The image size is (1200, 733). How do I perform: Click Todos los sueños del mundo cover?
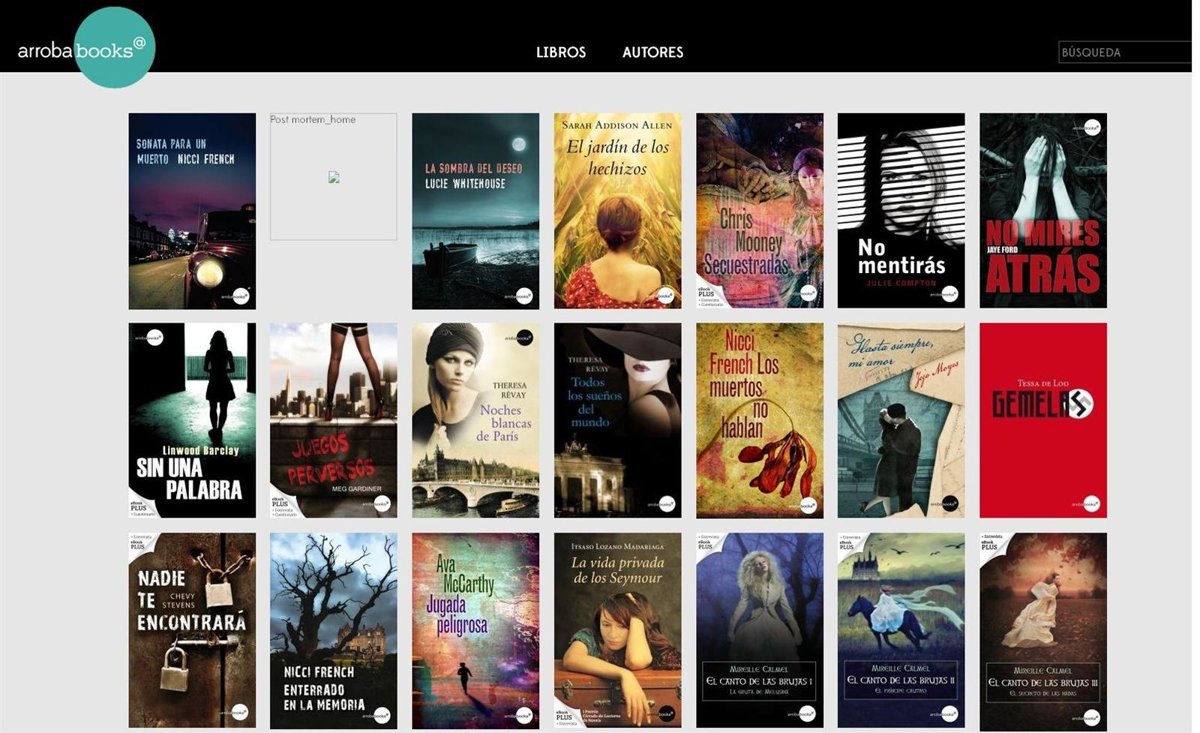point(617,420)
